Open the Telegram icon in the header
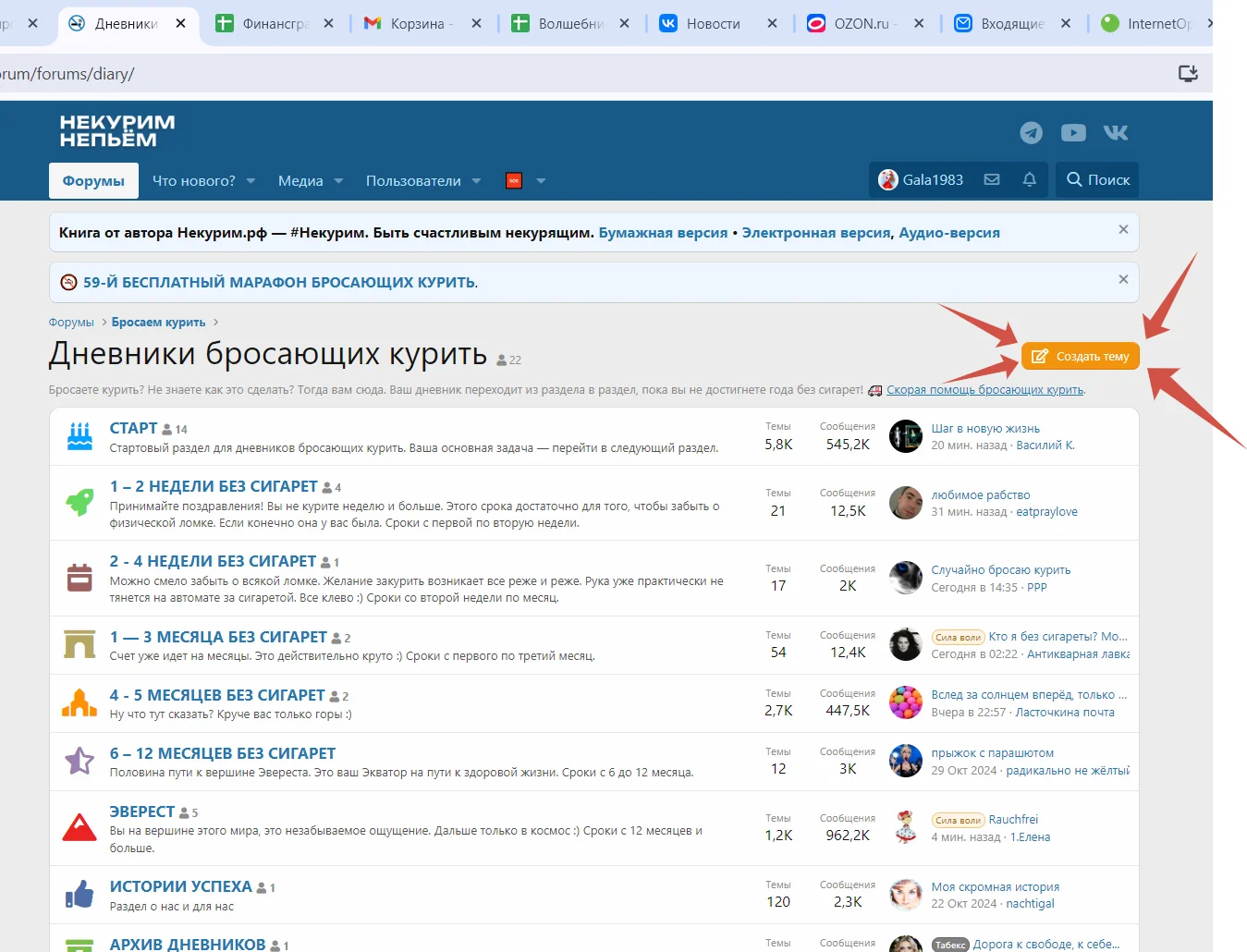 1031,133
